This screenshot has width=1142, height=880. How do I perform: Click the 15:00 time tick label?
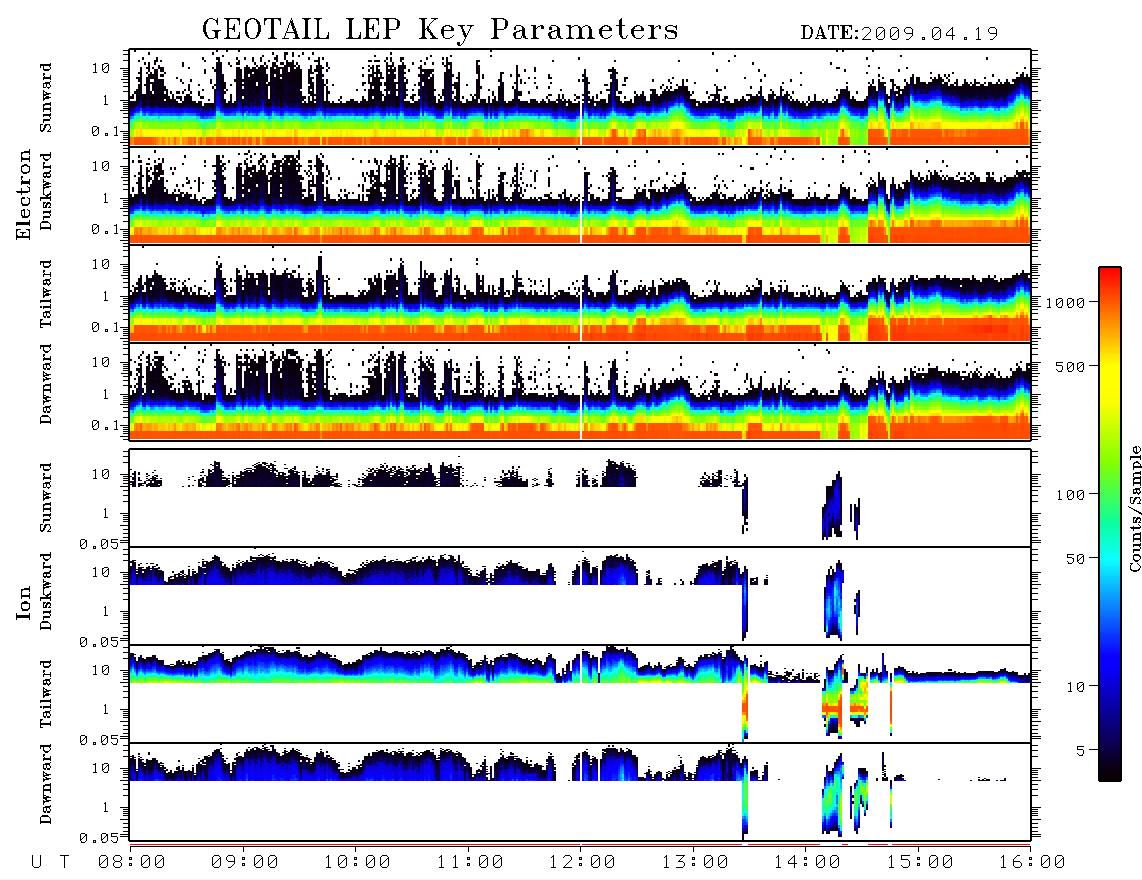(x=920, y=863)
